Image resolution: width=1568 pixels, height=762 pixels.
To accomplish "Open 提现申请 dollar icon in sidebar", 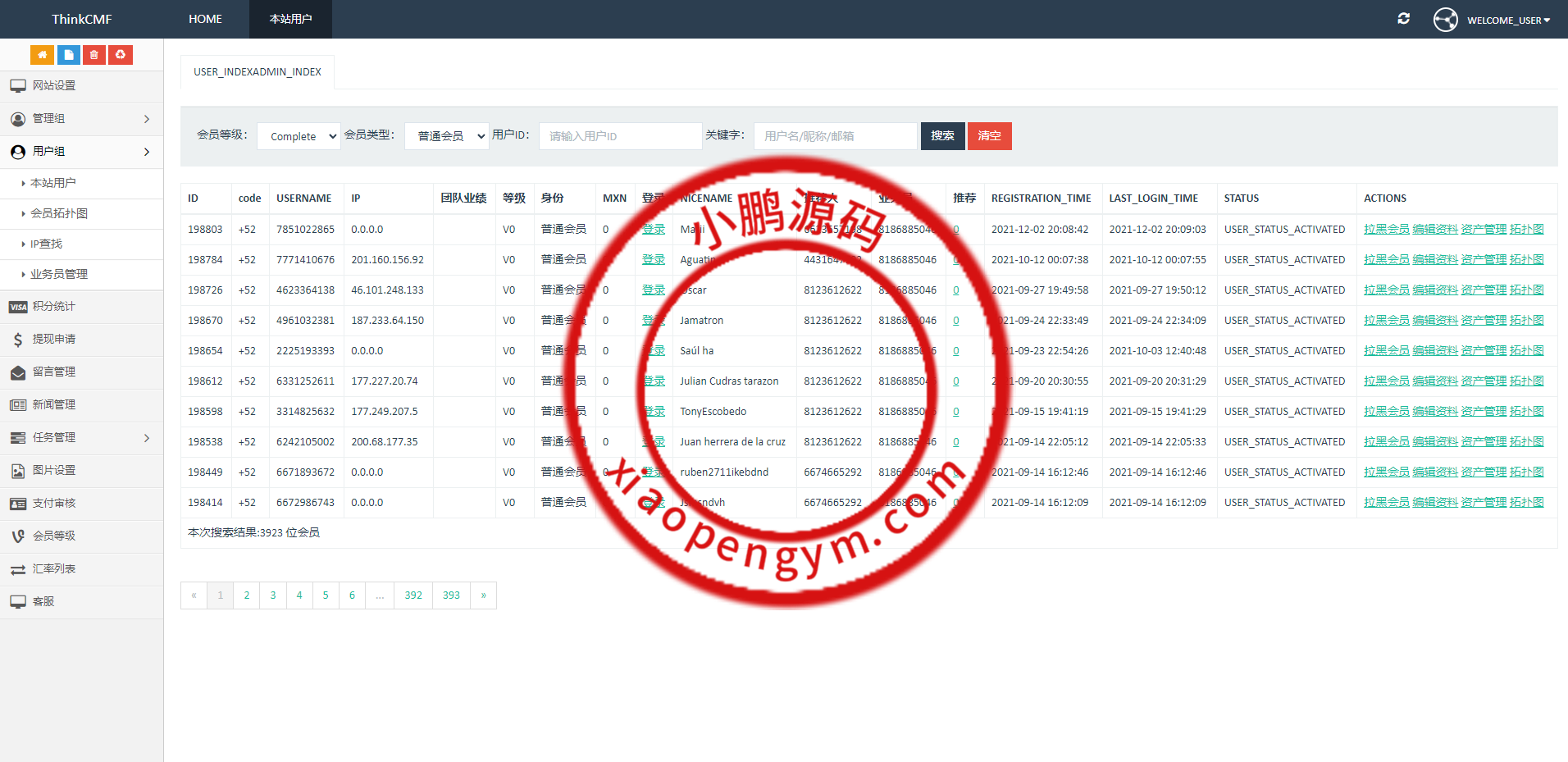I will click(x=18, y=340).
